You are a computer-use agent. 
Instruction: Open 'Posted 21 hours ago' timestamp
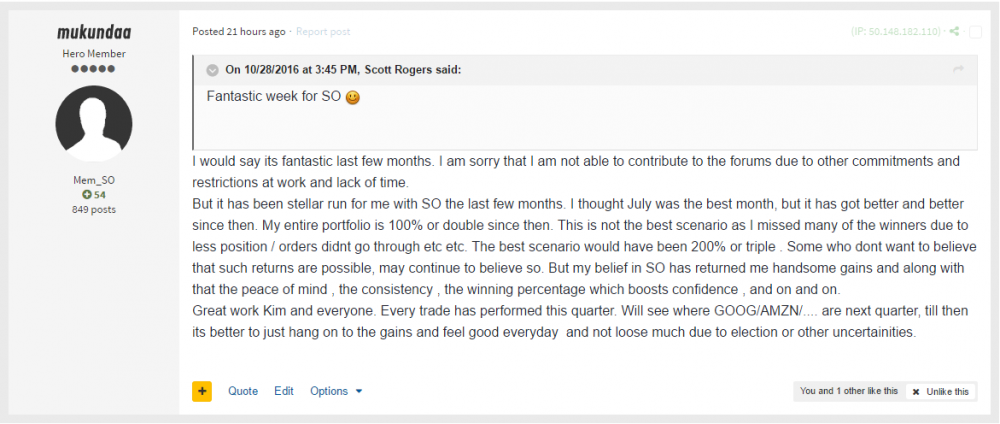[x=239, y=32]
